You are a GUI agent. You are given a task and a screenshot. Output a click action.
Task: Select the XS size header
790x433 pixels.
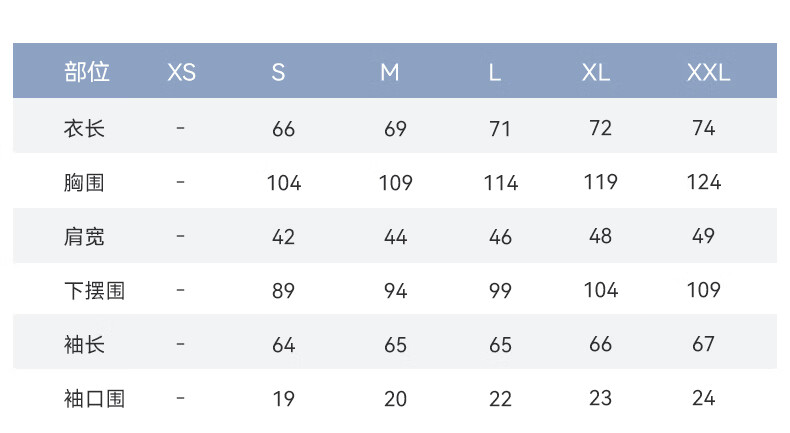pyautogui.click(x=181, y=73)
